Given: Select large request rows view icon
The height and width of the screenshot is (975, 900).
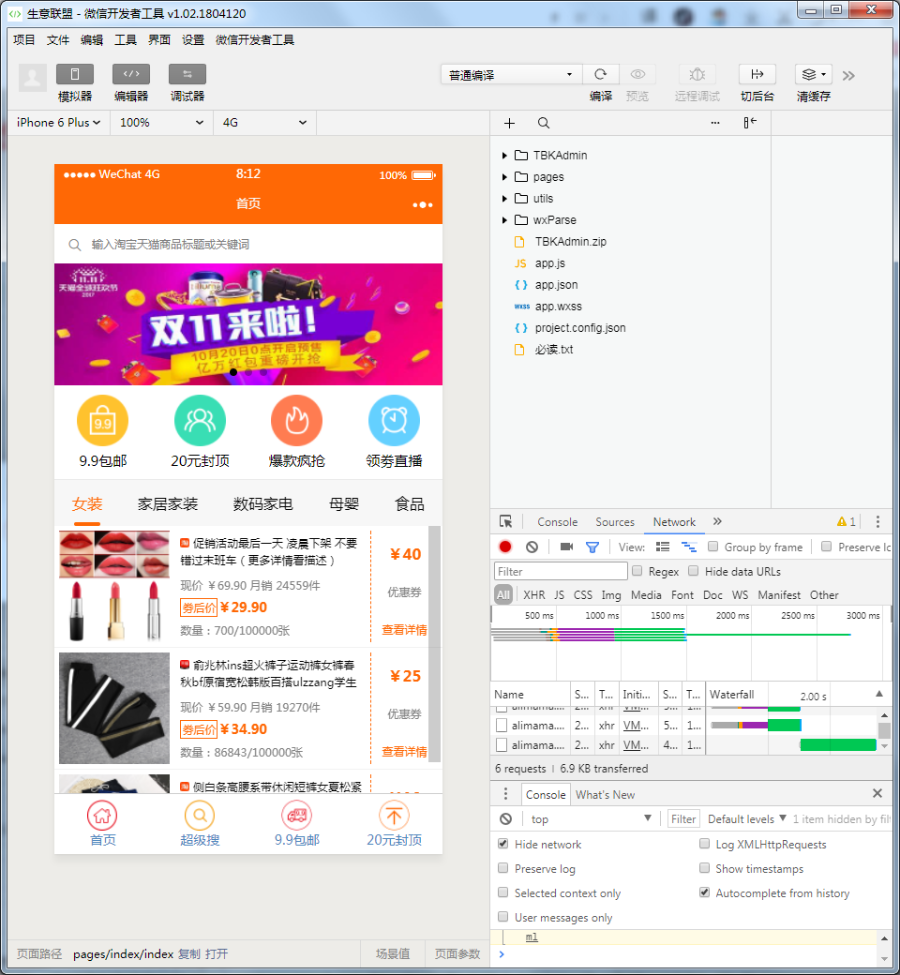Looking at the screenshot, I should pyautogui.click(x=663, y=547).
